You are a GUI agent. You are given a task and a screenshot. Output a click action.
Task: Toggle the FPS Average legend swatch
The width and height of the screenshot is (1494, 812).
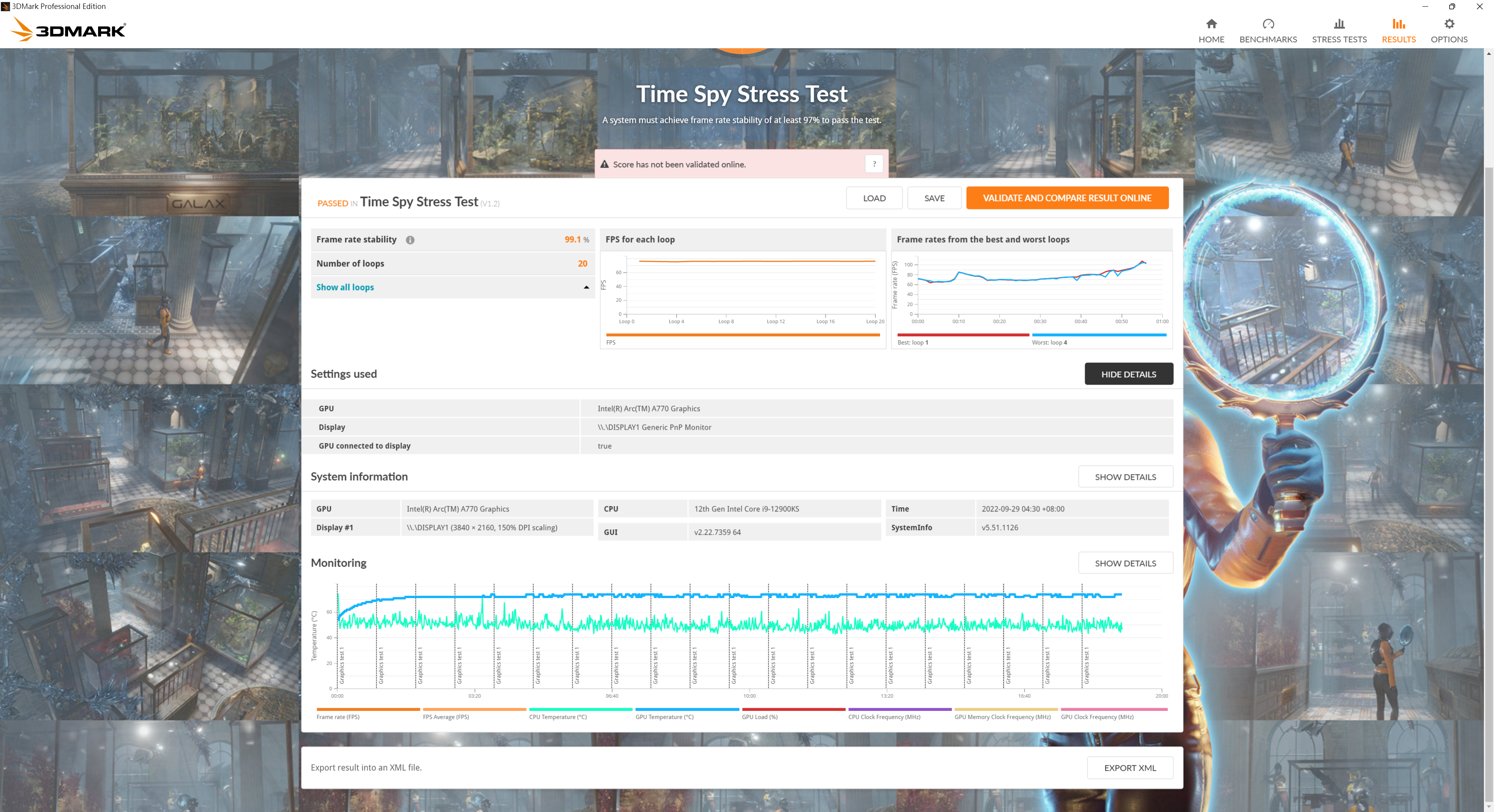click(474, 709)
